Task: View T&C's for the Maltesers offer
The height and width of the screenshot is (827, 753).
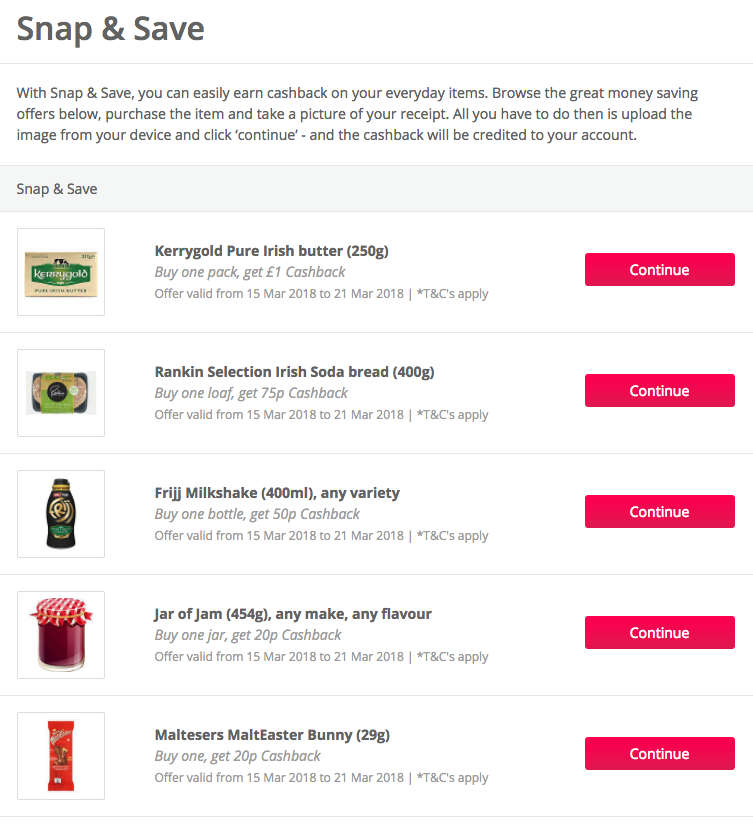Action: point(452,778)
